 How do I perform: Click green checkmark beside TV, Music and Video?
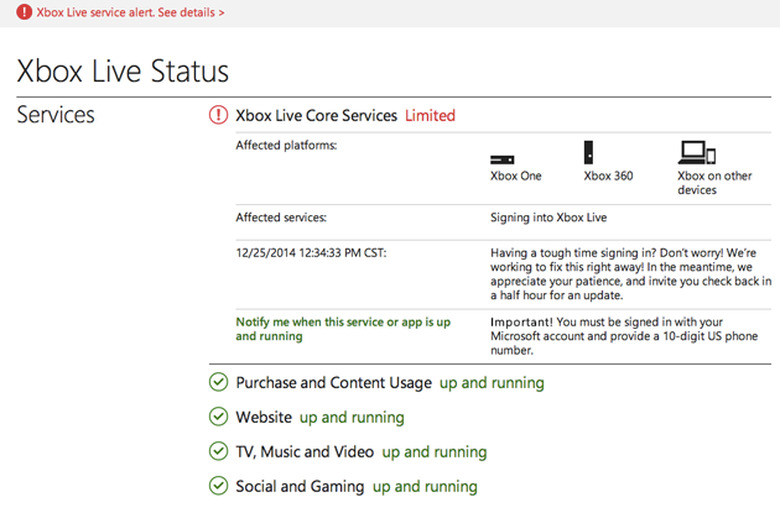click(x=218, y=452)
